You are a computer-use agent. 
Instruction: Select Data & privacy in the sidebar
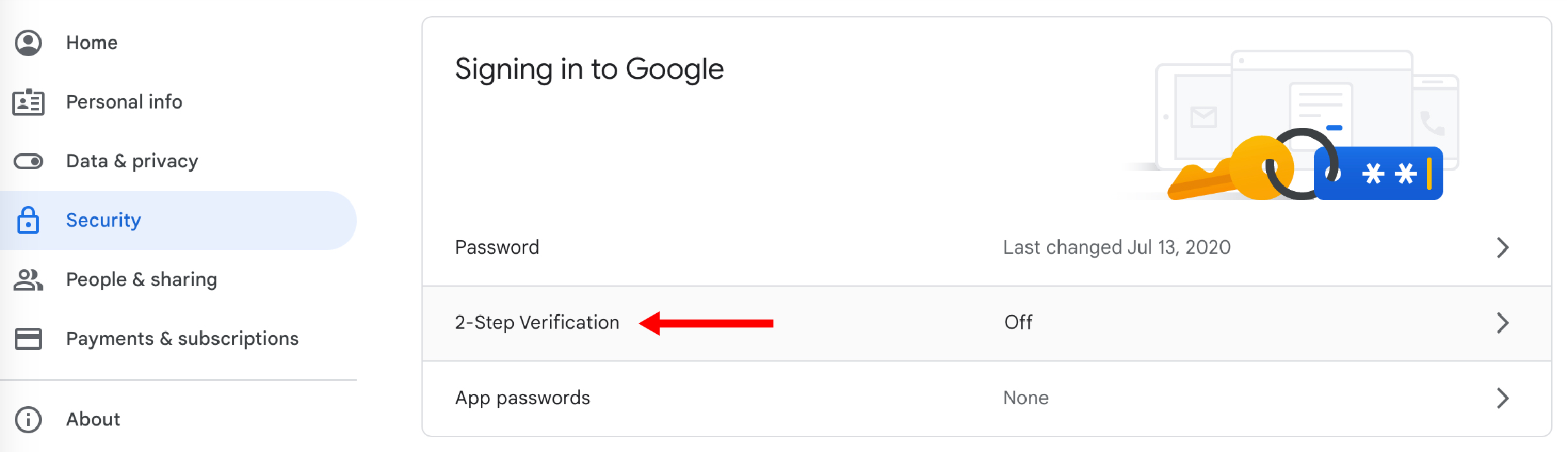(x=132, y=161)
